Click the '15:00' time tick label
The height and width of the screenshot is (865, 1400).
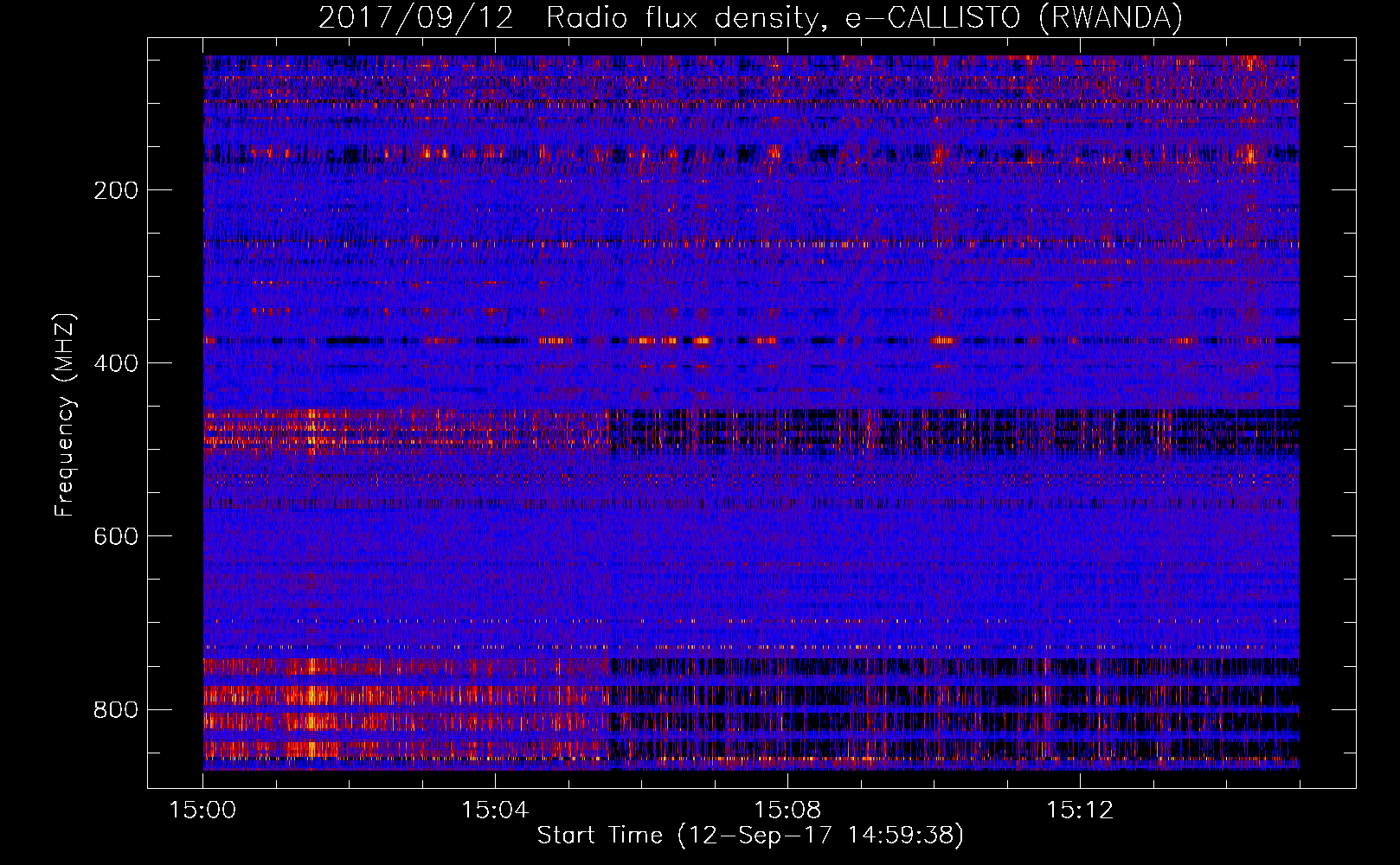pos(202,811)
